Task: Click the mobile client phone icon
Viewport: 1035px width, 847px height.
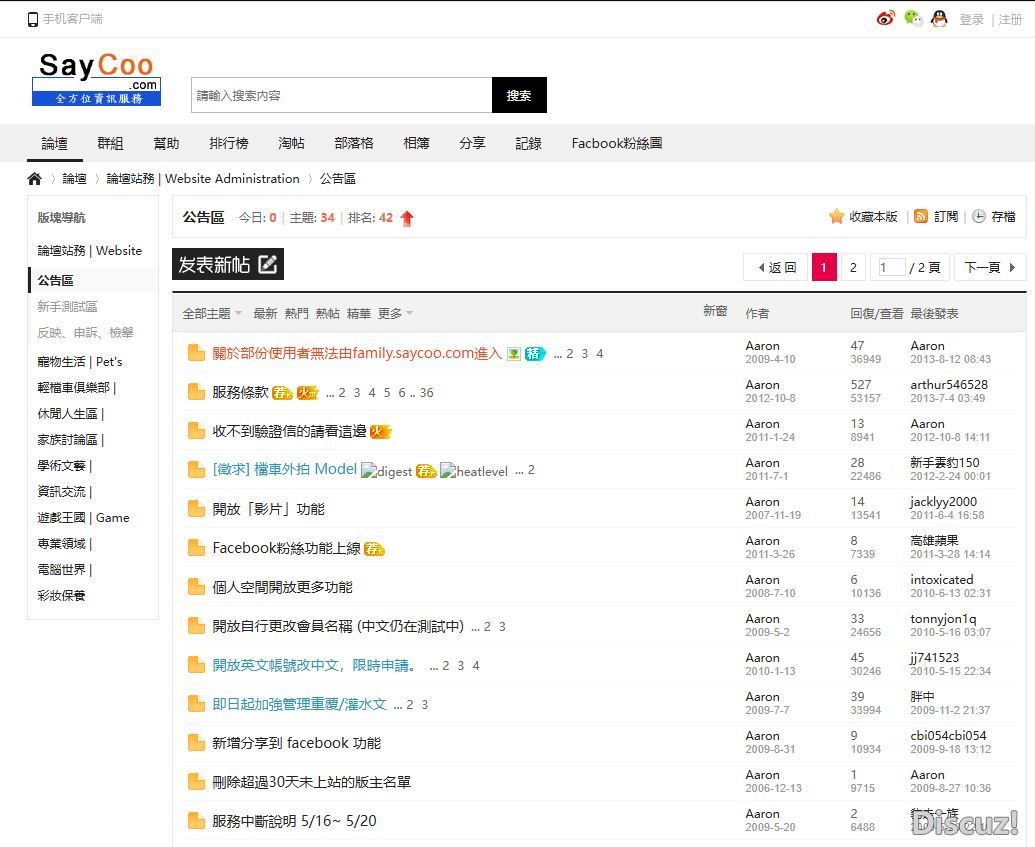Action: (x=33, y=19)
